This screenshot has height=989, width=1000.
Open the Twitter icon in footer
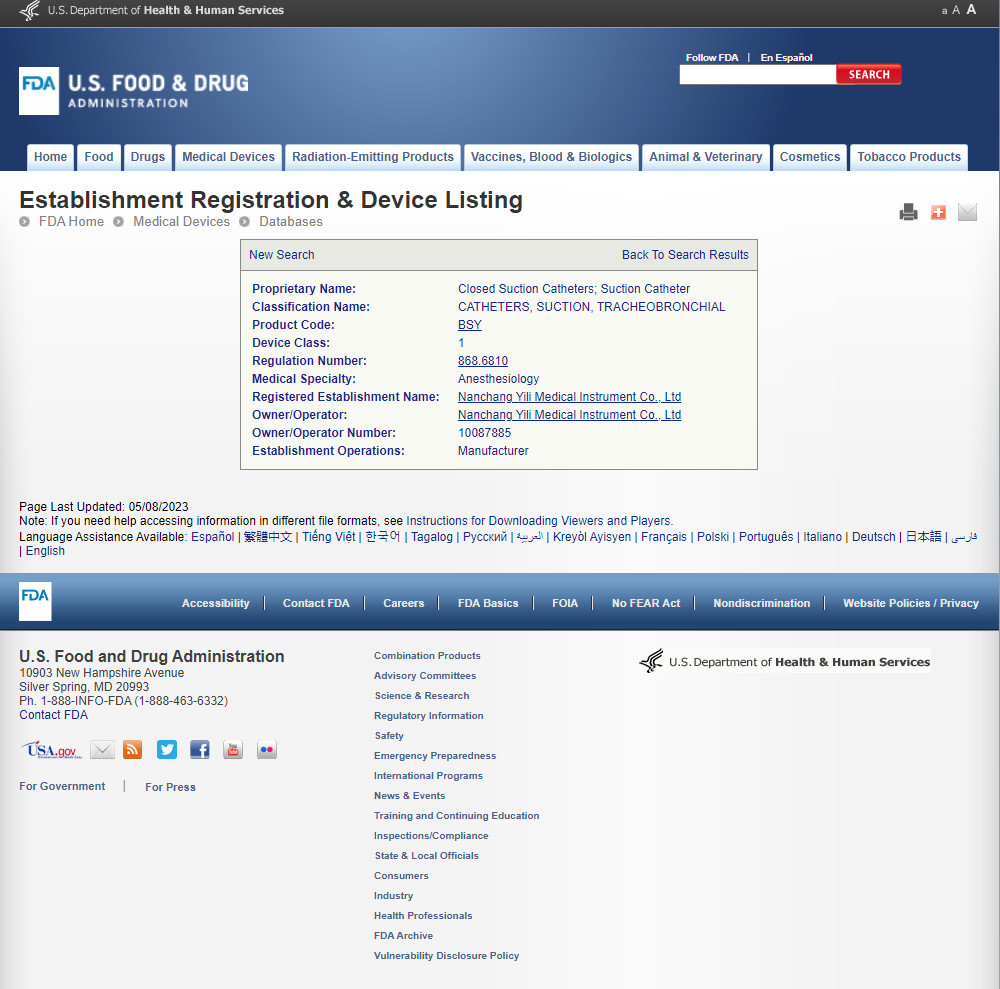tap(167, 750)
